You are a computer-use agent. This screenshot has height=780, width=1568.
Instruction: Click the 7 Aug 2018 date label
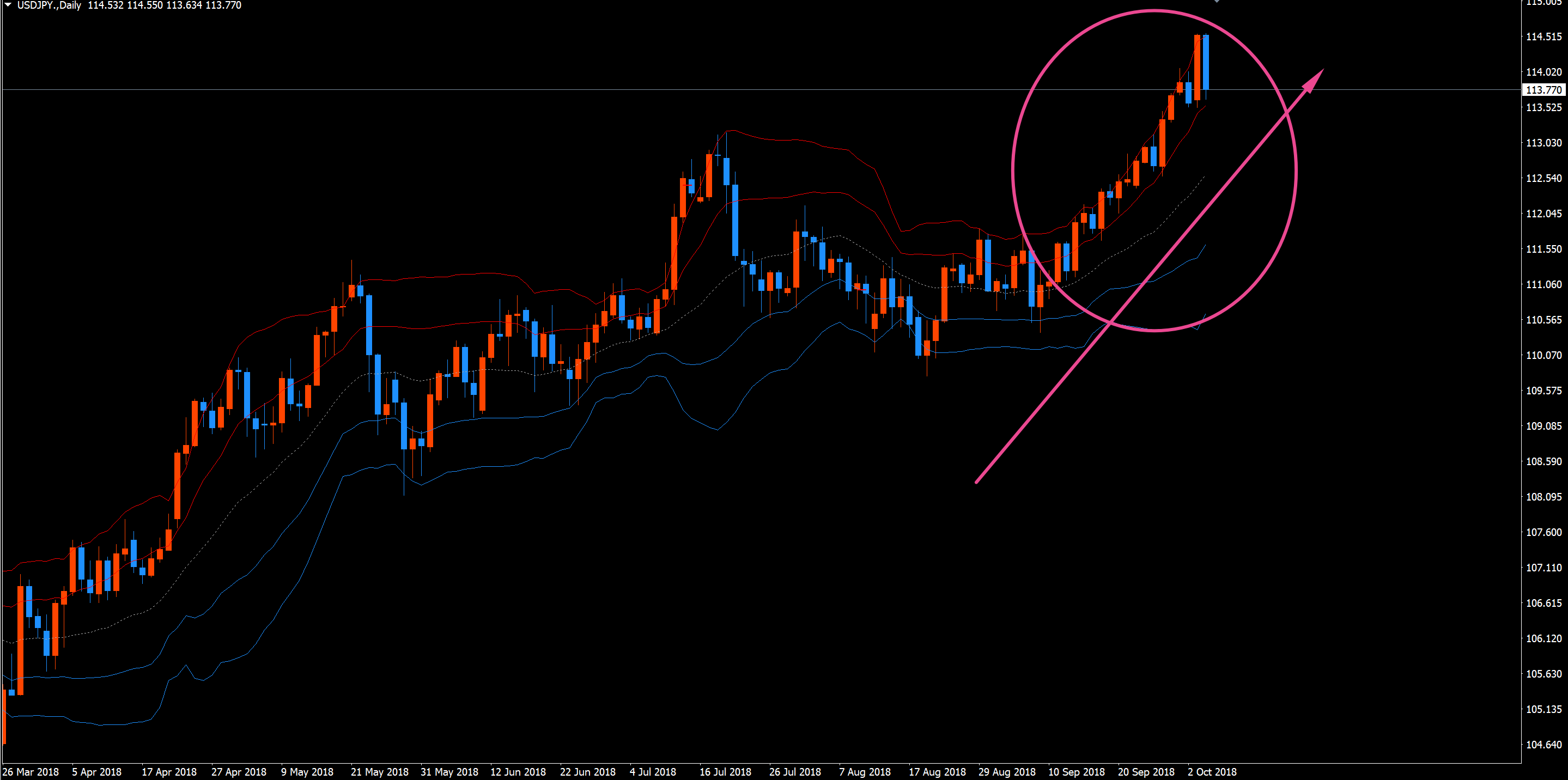tap(864, 771)
